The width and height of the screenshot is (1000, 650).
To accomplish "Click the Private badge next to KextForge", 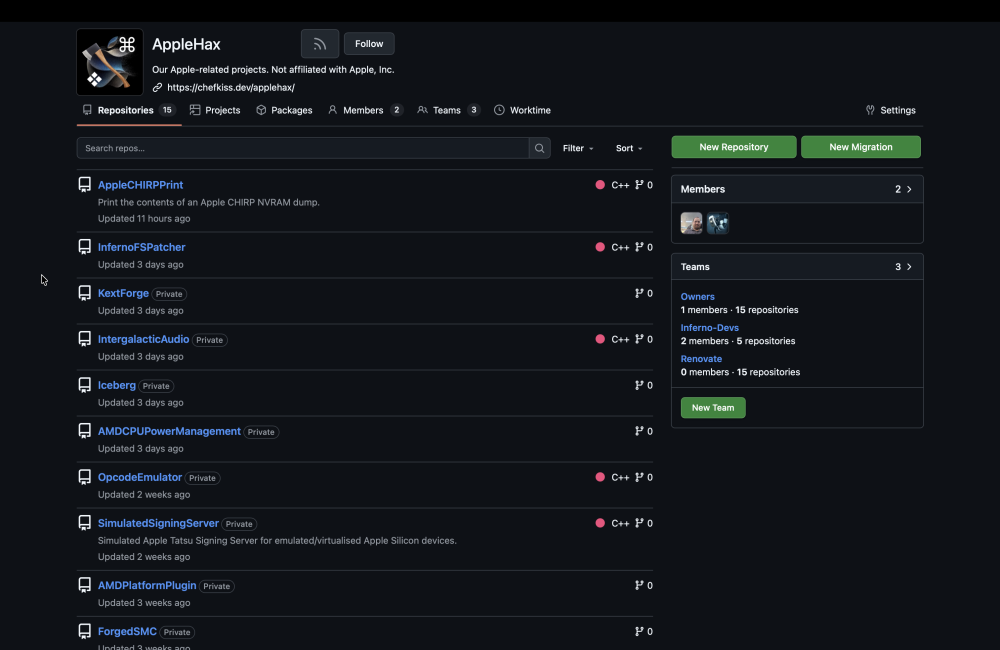I will (x=169, y=294).
